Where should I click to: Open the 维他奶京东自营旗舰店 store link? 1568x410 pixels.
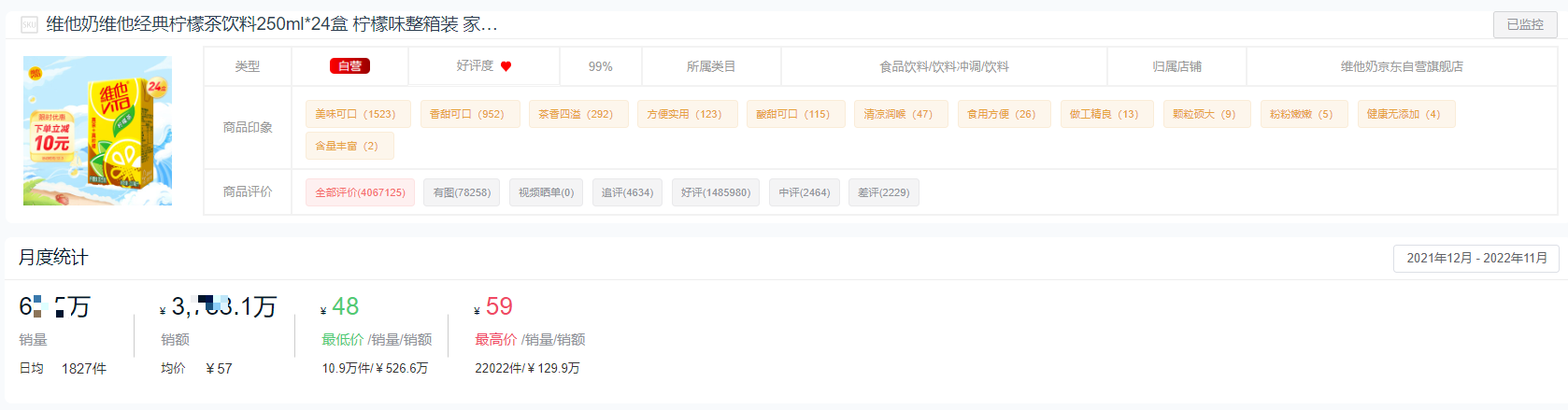1402,66
